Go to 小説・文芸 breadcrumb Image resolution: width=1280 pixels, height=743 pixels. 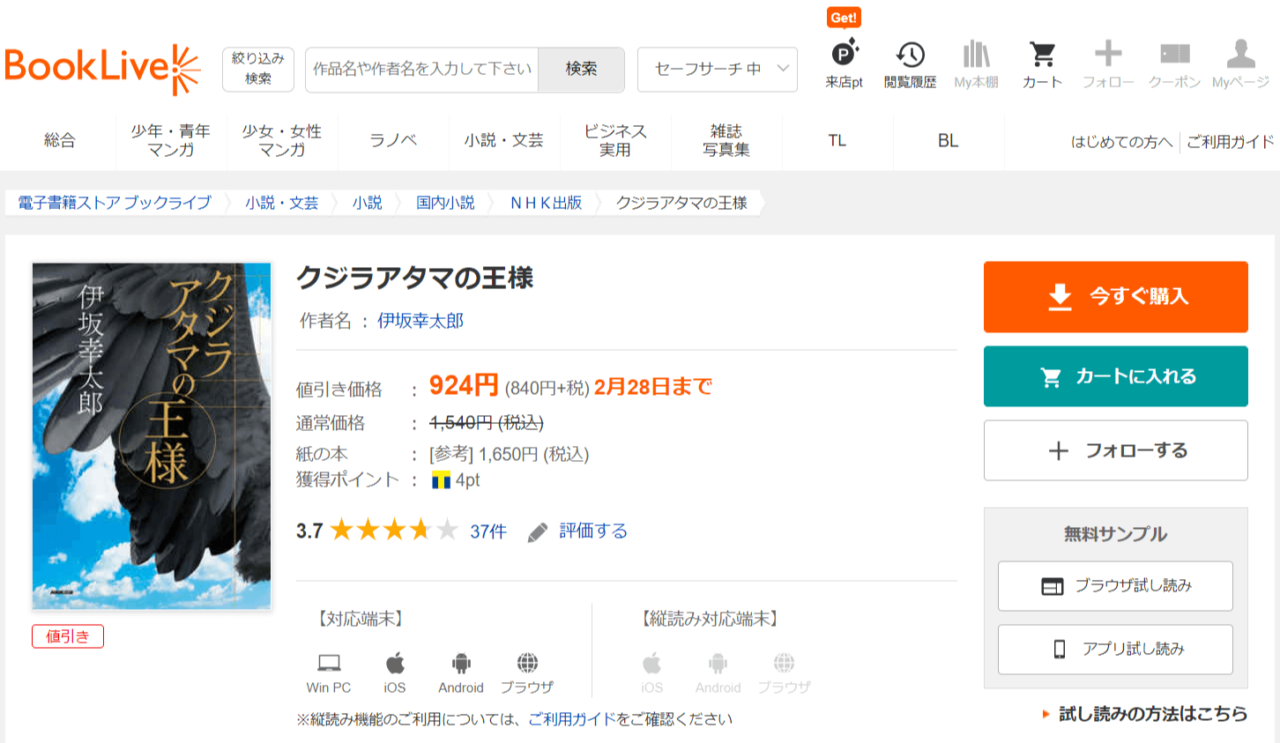pyautogui.click(x=282, y=203)
